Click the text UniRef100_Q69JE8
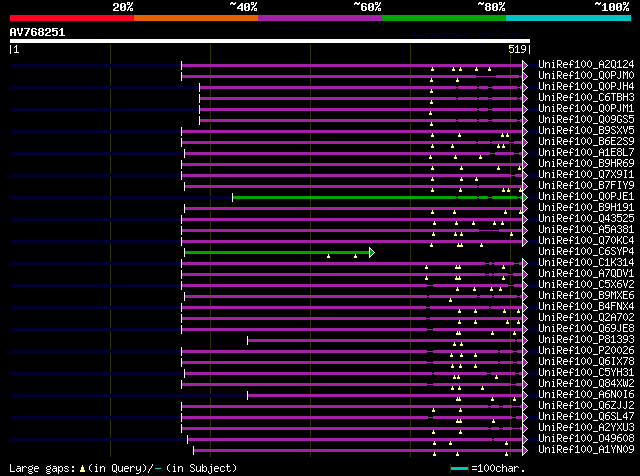 [x=586, y=329]
